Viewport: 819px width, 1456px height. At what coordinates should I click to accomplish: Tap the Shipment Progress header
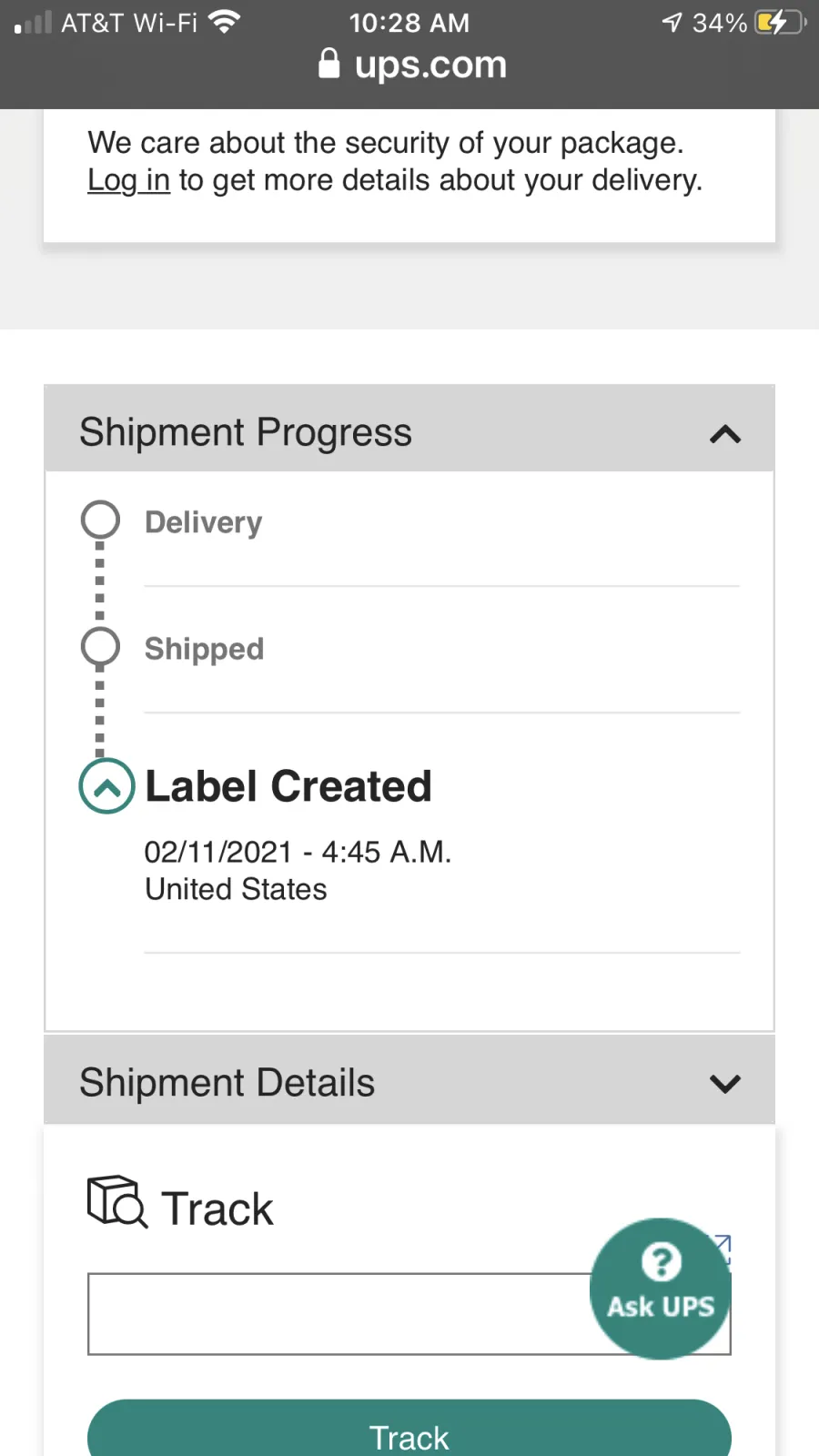pyautogui.click(x=246, y=432)
